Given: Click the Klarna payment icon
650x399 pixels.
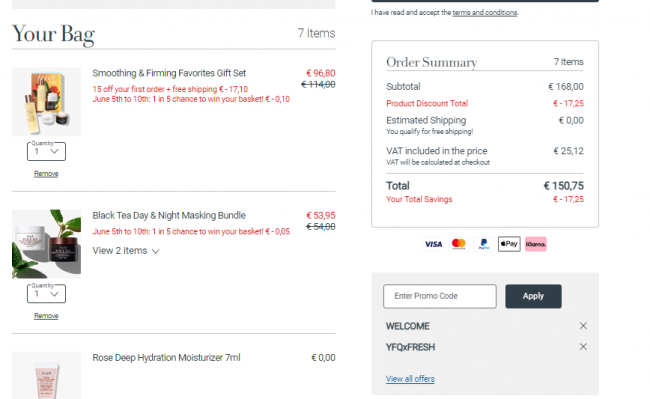Looking at the screenshot, I should coord(536,244).
